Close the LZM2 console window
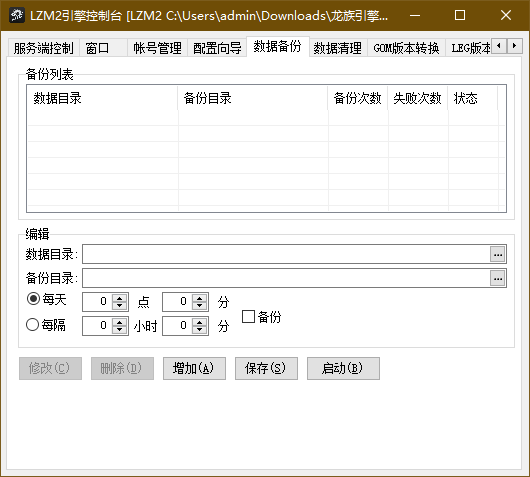Screen dimensions: 530x477 (506, 15)
